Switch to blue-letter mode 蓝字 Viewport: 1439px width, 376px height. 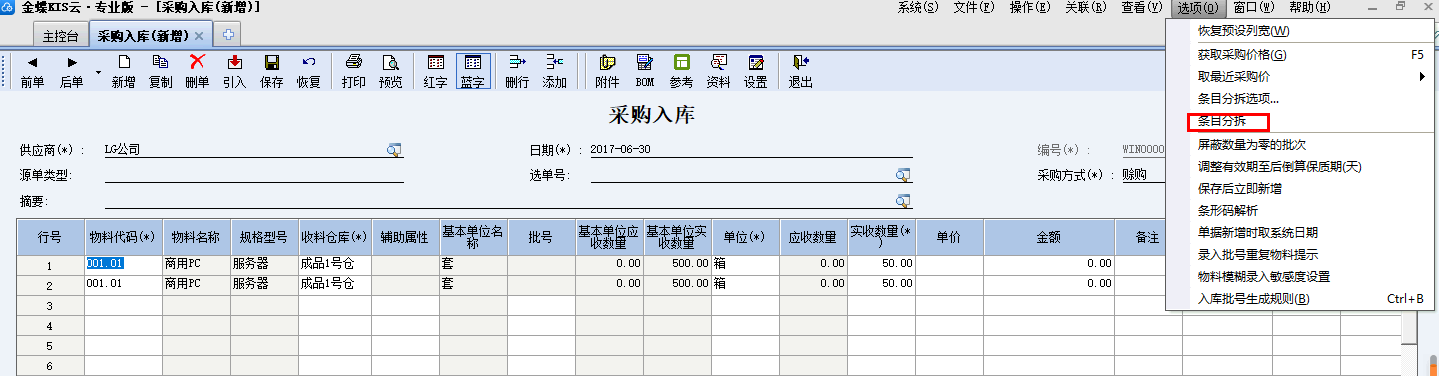(x=472, y=72)
